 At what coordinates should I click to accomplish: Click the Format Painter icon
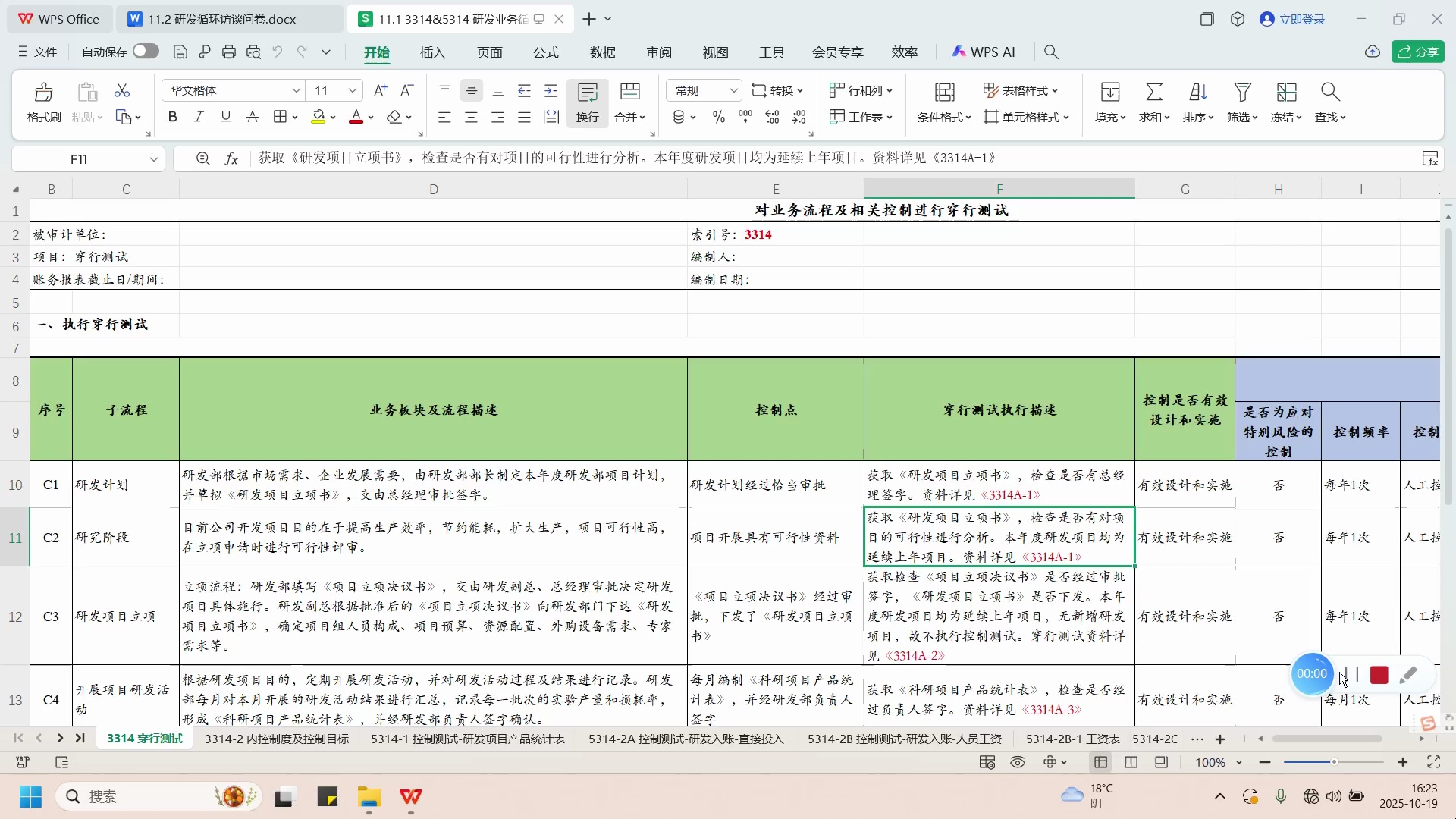[x=44, y=102]
